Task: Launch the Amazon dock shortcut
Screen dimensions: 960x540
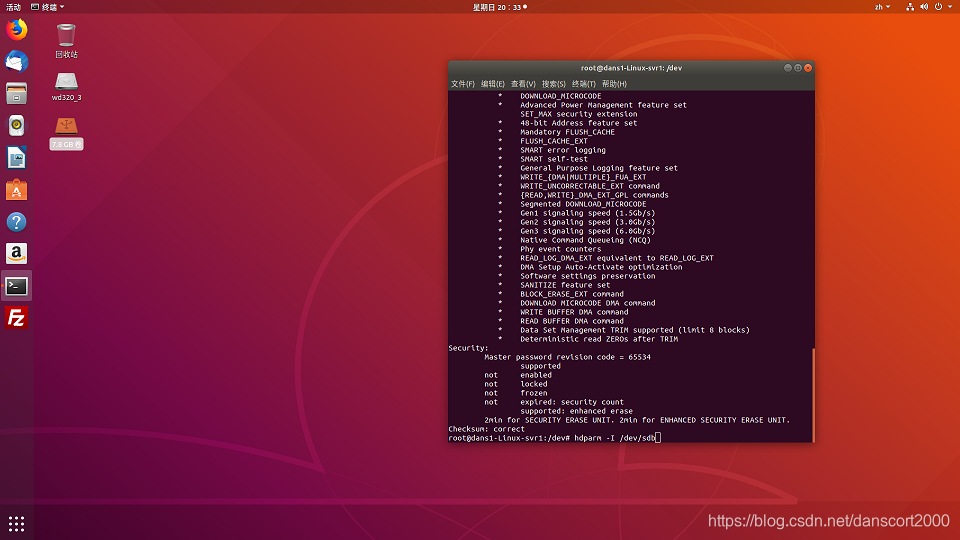Action: pyautogui.click(x=17, y=253)
